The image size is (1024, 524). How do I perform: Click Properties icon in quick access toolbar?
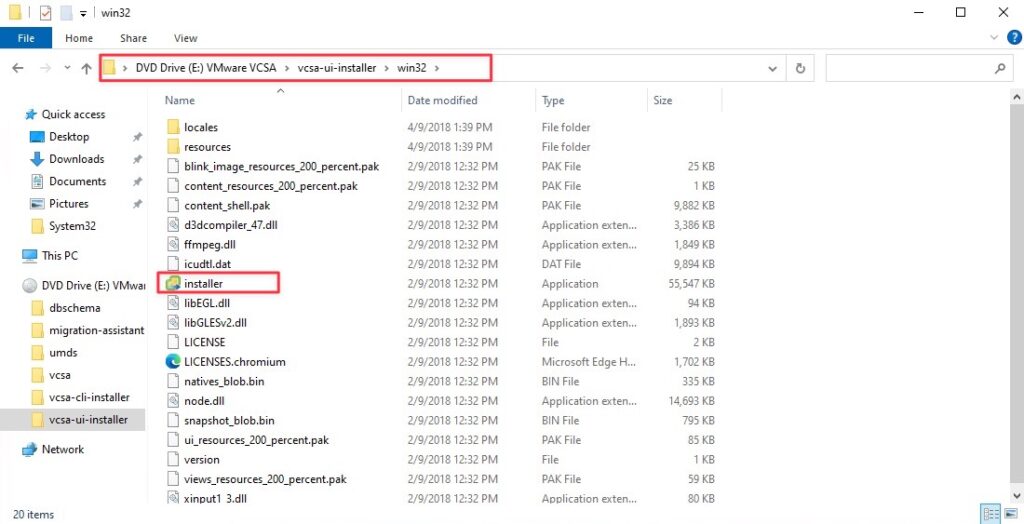point(45,12)
